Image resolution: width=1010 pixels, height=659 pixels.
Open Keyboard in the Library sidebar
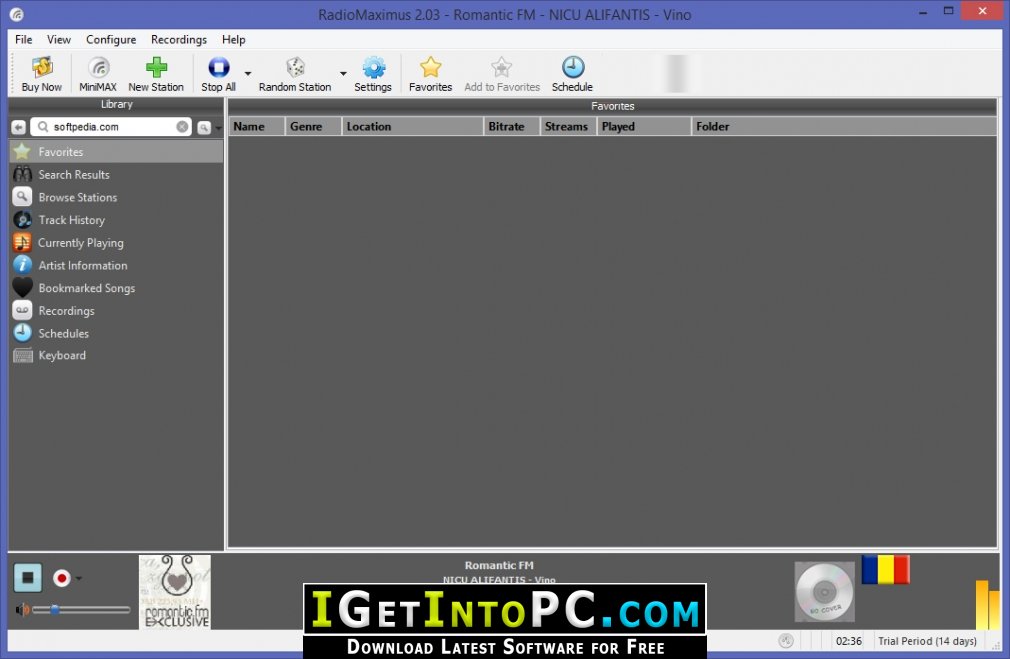(x=116, y=355)
